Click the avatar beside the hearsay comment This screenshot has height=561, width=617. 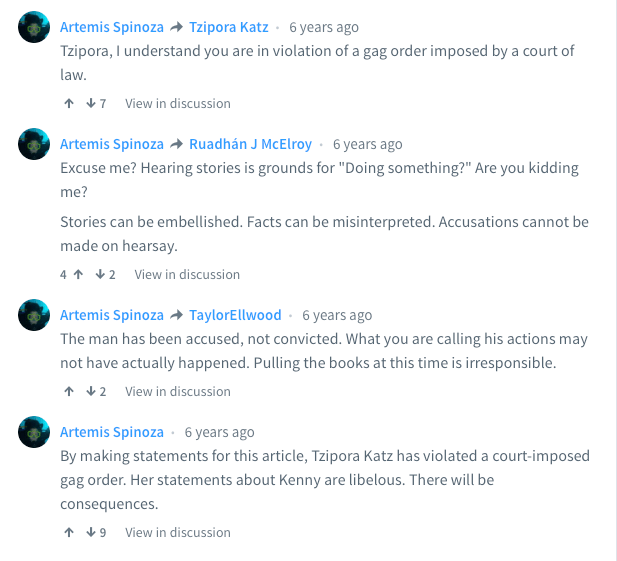point(34,145)
